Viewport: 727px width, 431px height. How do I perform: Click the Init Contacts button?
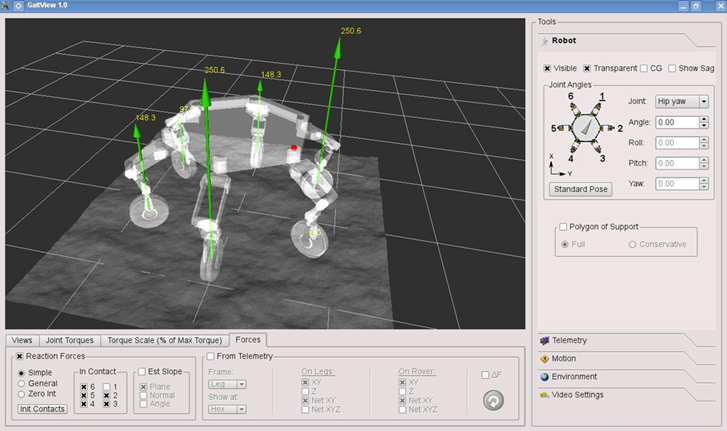pyautogui.click(x=42, y=409)
